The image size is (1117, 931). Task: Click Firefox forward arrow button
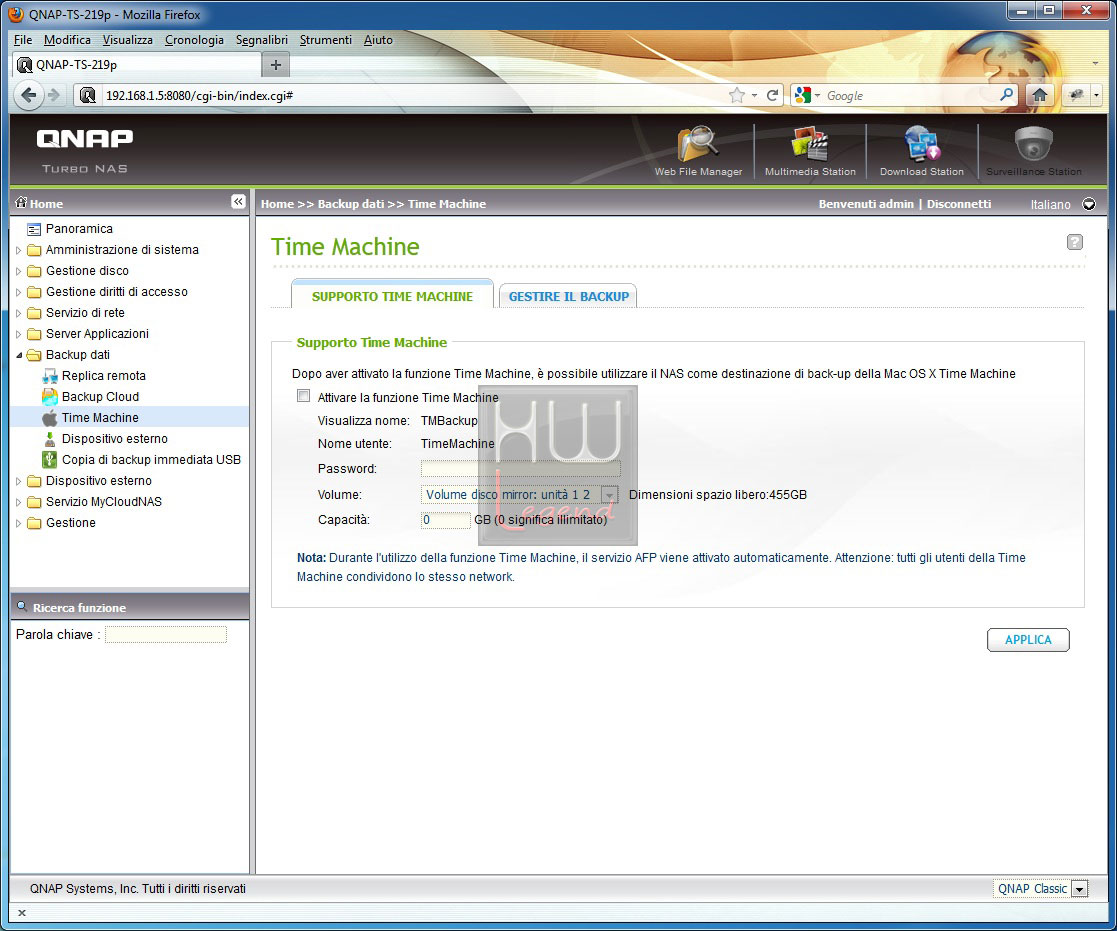point(54,95)
